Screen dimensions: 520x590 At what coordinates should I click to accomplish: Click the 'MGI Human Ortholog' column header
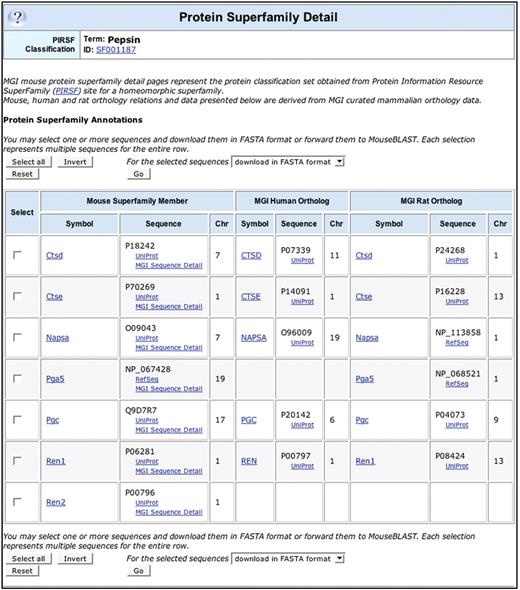coord(292,201)
